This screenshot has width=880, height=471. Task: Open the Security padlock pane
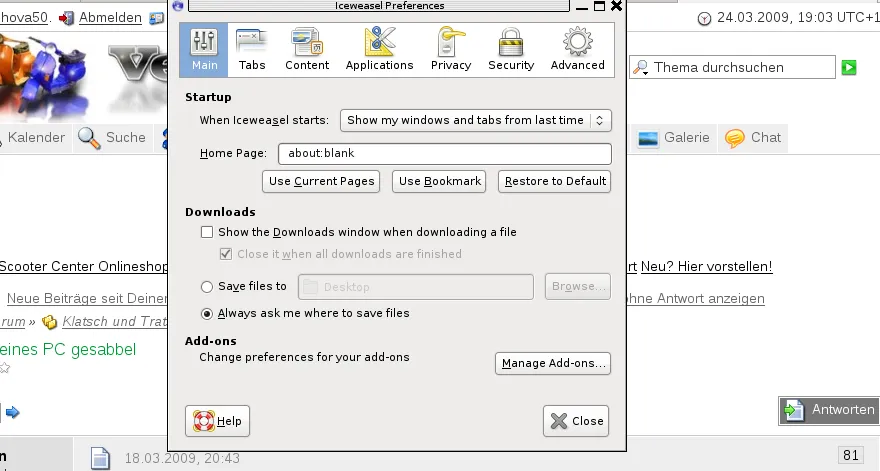pyautogui.click(x=511, y=50)
